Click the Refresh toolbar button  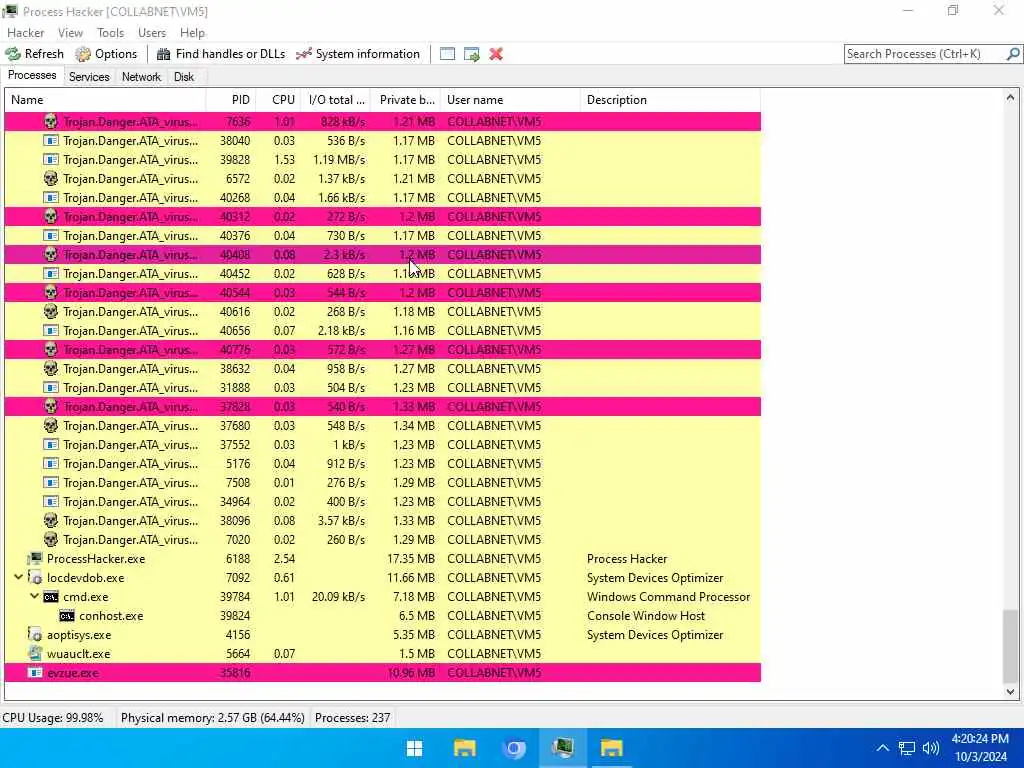click(35, 54)
